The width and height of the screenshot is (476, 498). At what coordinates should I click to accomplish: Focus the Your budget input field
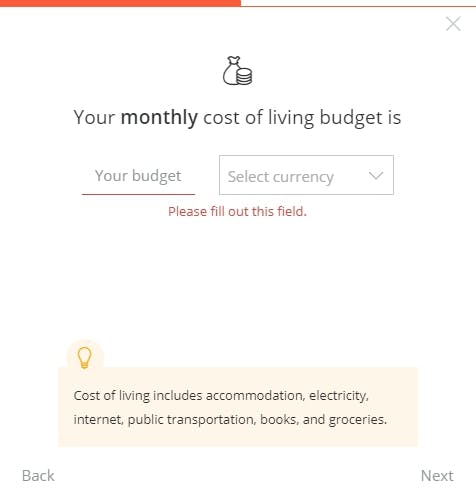pyautogui.click(x=138, y=176)
